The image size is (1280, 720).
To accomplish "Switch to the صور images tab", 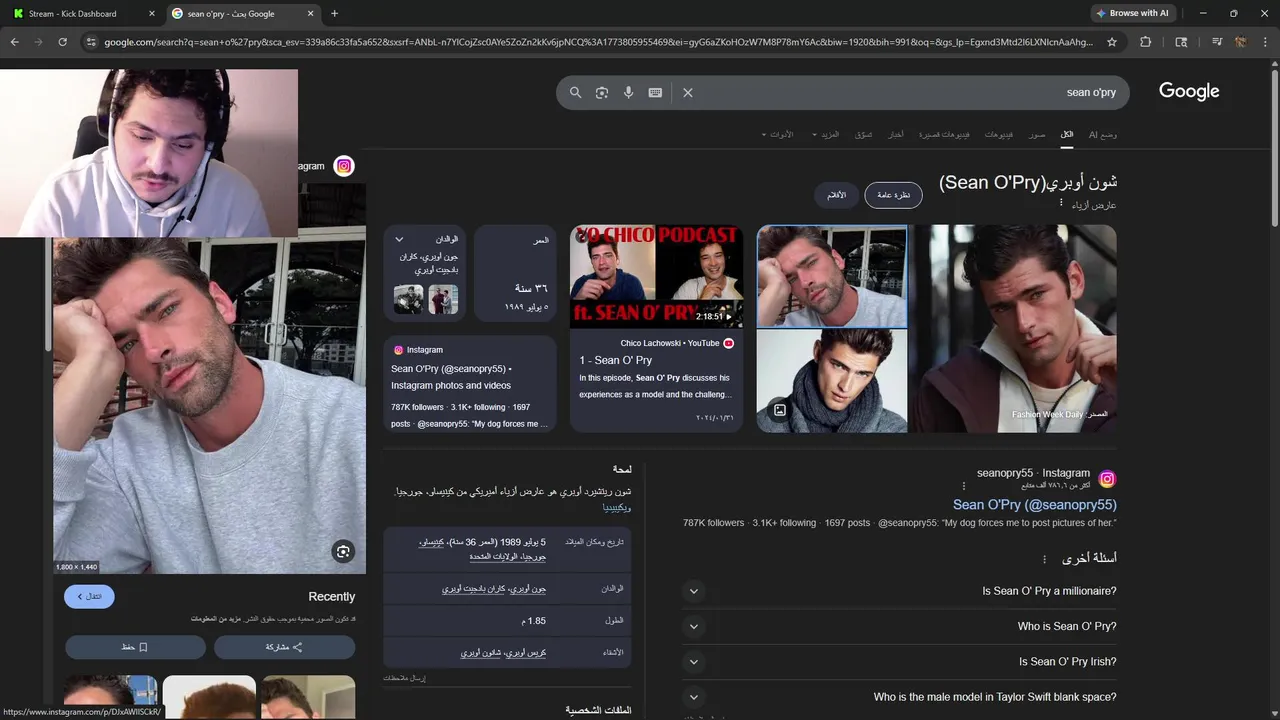I will point(1037,134).
